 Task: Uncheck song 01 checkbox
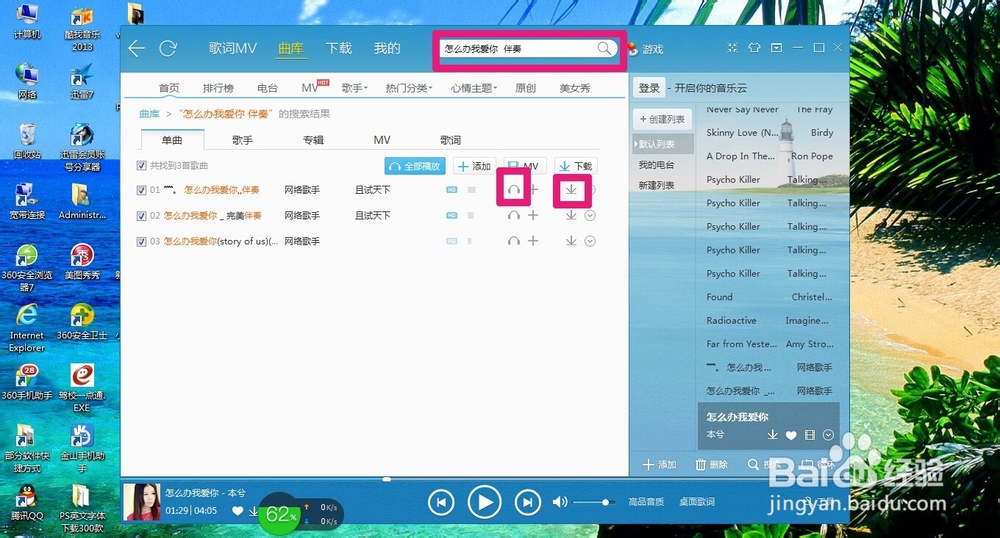point(142,190)
